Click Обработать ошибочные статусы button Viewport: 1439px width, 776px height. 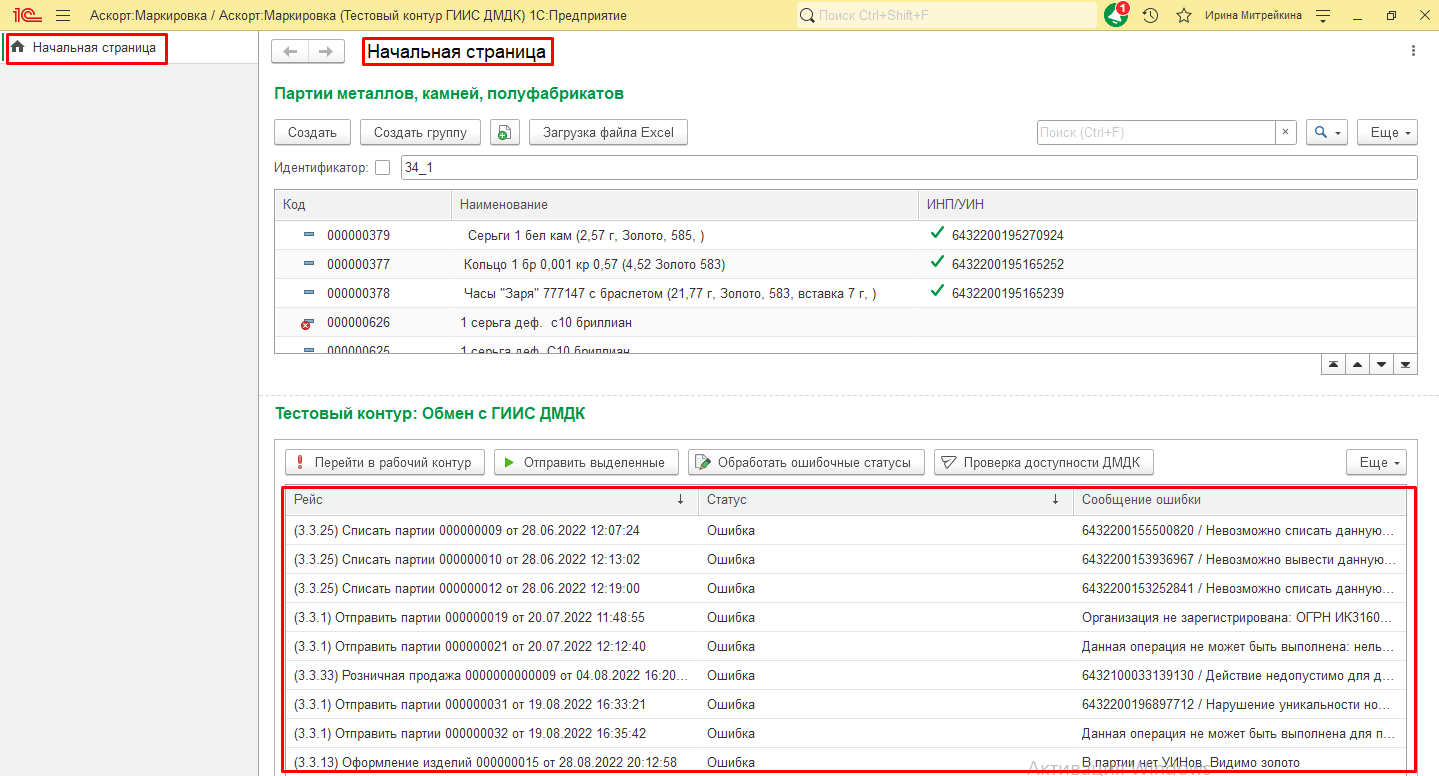[x=806, y=462]
